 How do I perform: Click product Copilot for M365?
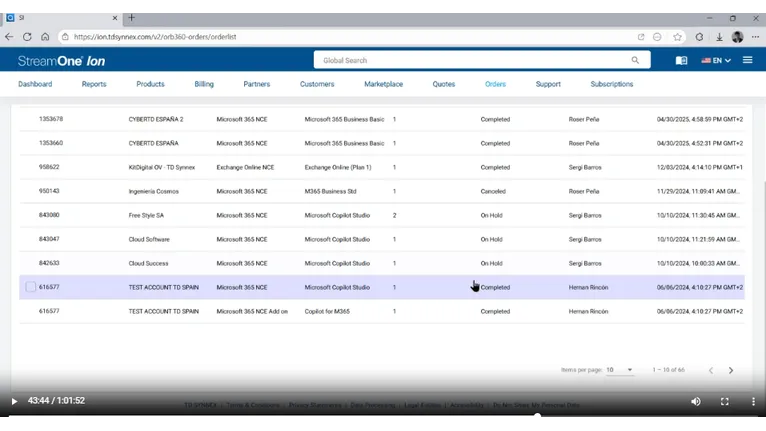pyautogui.click(x=327, y=311)
